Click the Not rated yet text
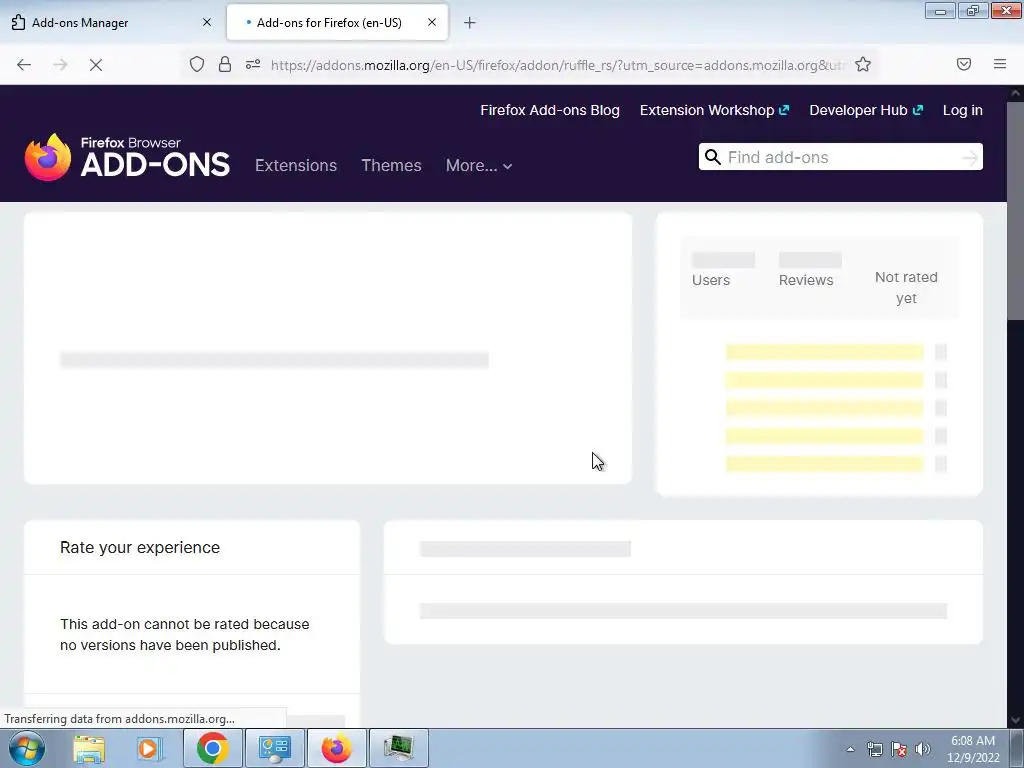Screen dimensions: 1024x768 pos(906,287)
